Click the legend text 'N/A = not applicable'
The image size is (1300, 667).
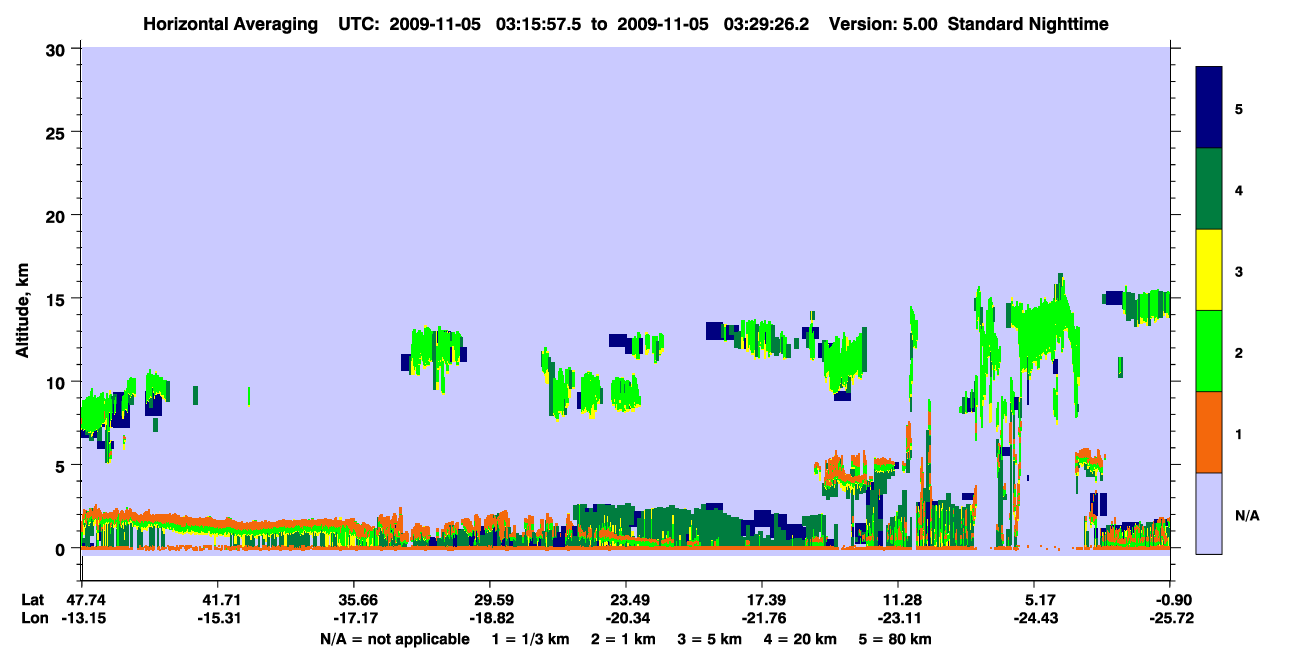(x=394, y=638)
